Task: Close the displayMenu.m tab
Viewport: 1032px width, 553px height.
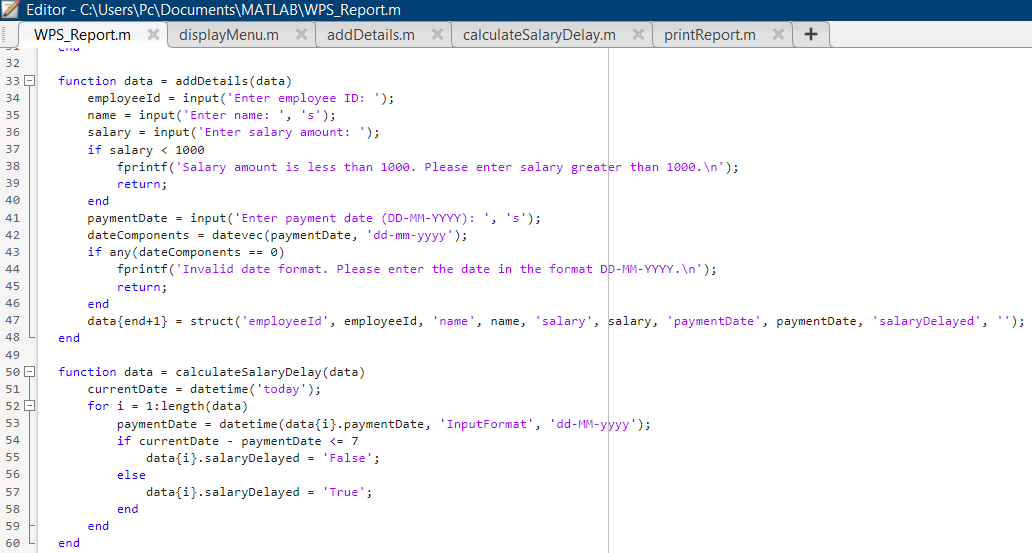Action: click(301, 34)
